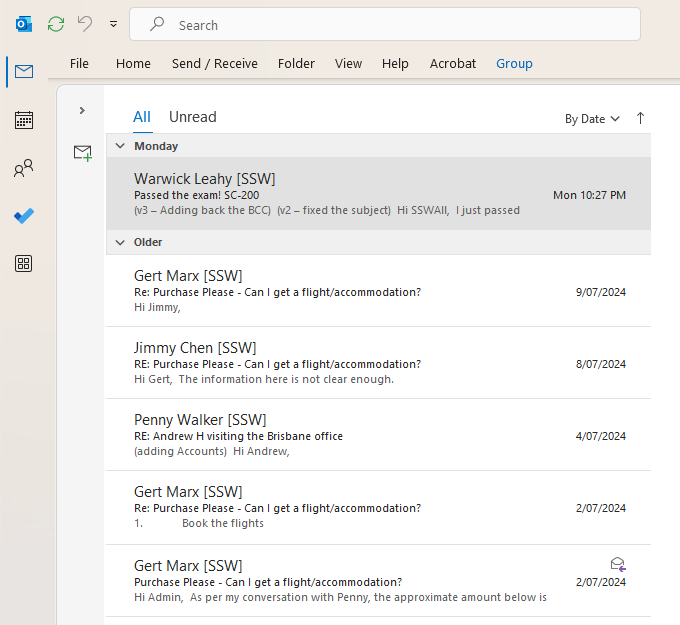This screenshot has width=680, height=625.
Task: Open the More Apps grid icon
Action: [24, 264]
